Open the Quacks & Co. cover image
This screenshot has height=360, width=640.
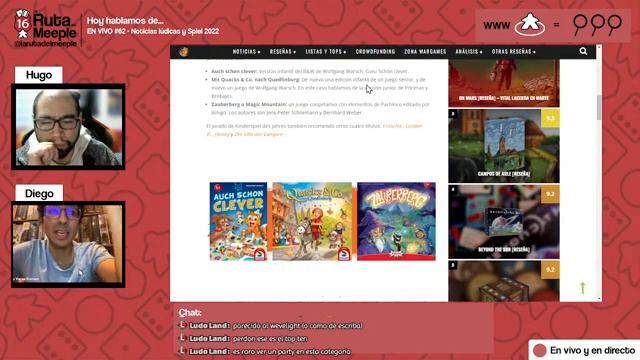[x=312, y=221]
